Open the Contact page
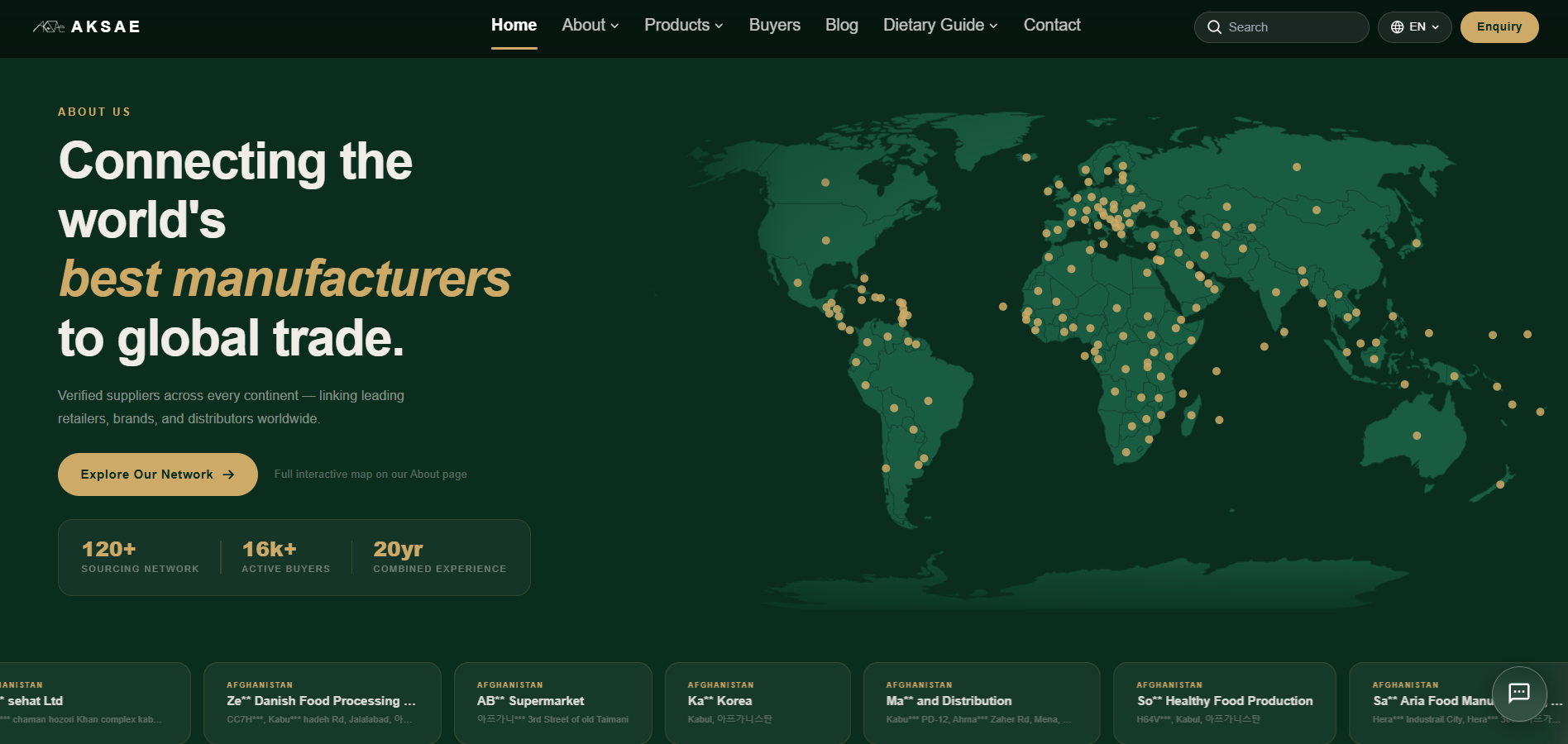Screen dimensions: 1568x744 [1052, 26]
